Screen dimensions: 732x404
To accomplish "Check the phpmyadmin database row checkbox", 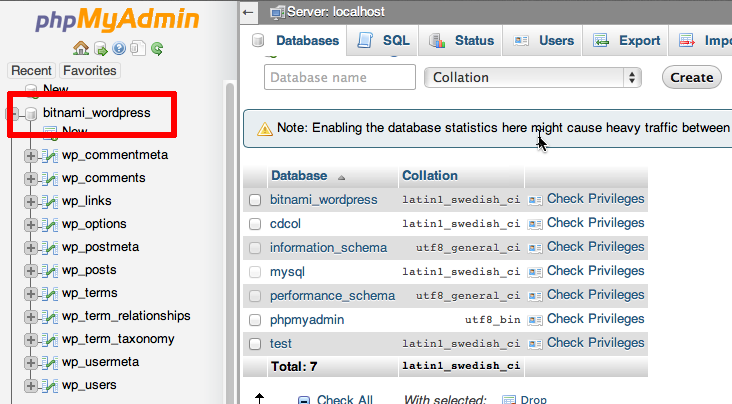I will click(x=256, y=320).
